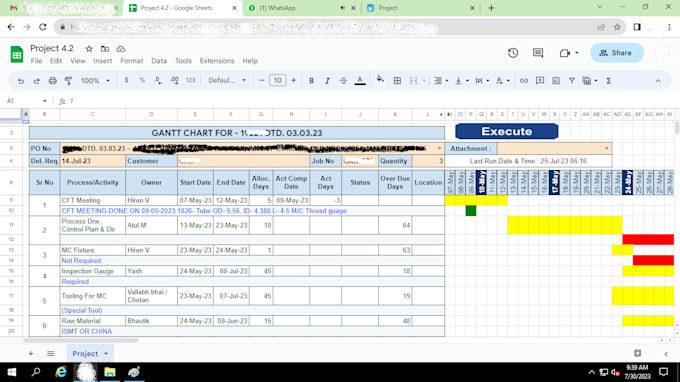Star the Project 4.2 document

coord(89,49)
